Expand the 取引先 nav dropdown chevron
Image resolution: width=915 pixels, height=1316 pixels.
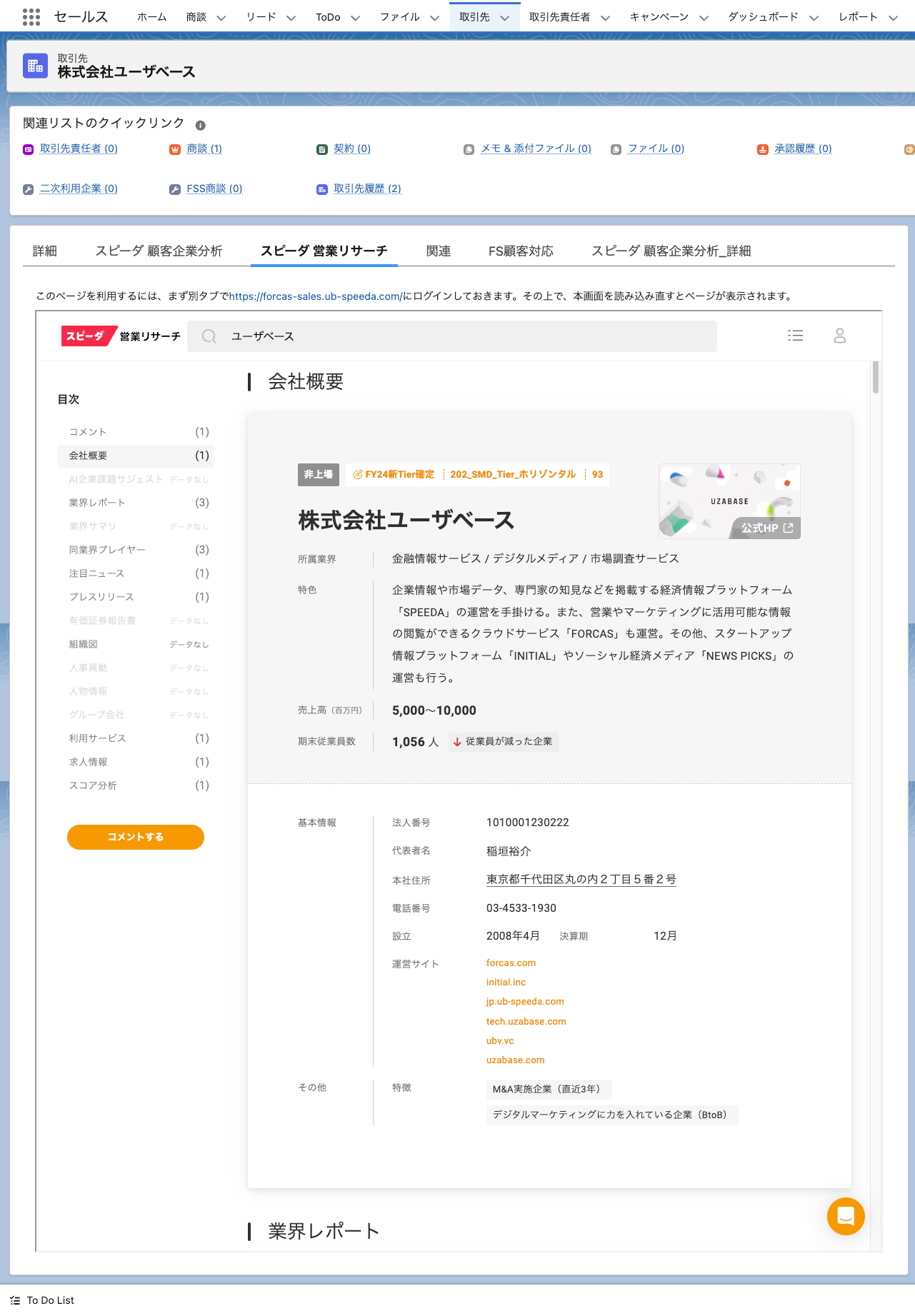pyautogui.click(x=505, y=18)
